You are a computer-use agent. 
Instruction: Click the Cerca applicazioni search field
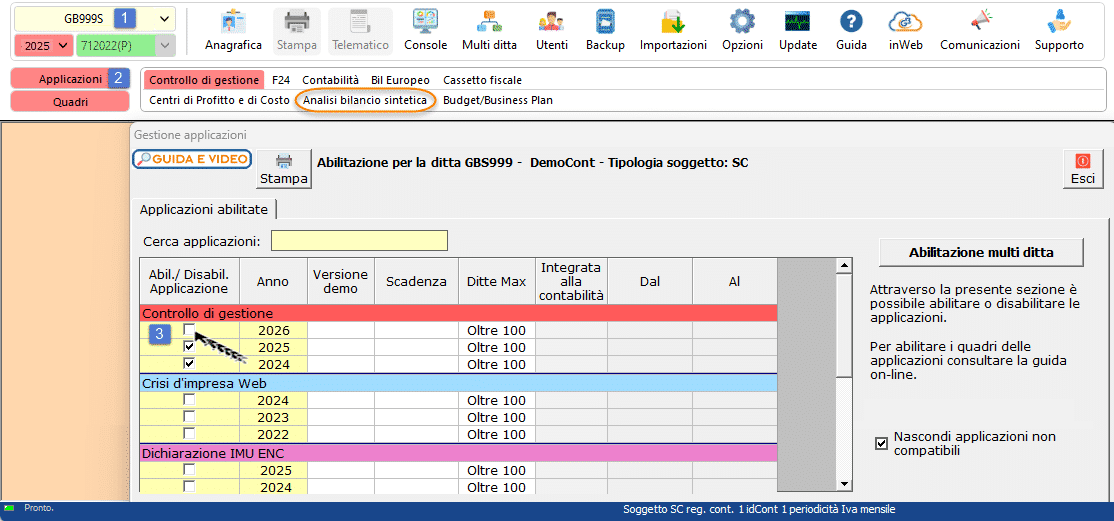point(359,241)
